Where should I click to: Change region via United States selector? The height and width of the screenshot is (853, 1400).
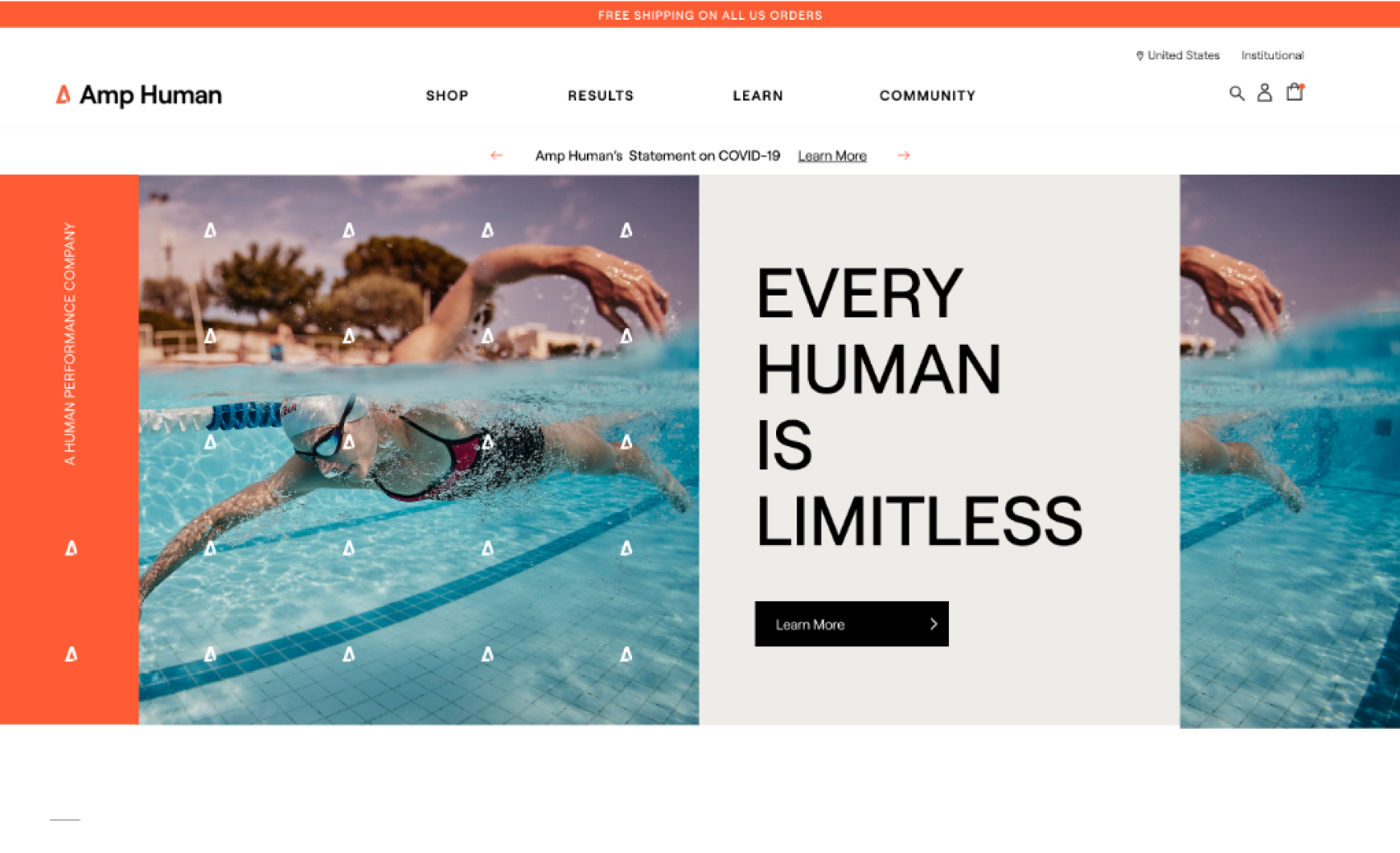coord(1178,55)
